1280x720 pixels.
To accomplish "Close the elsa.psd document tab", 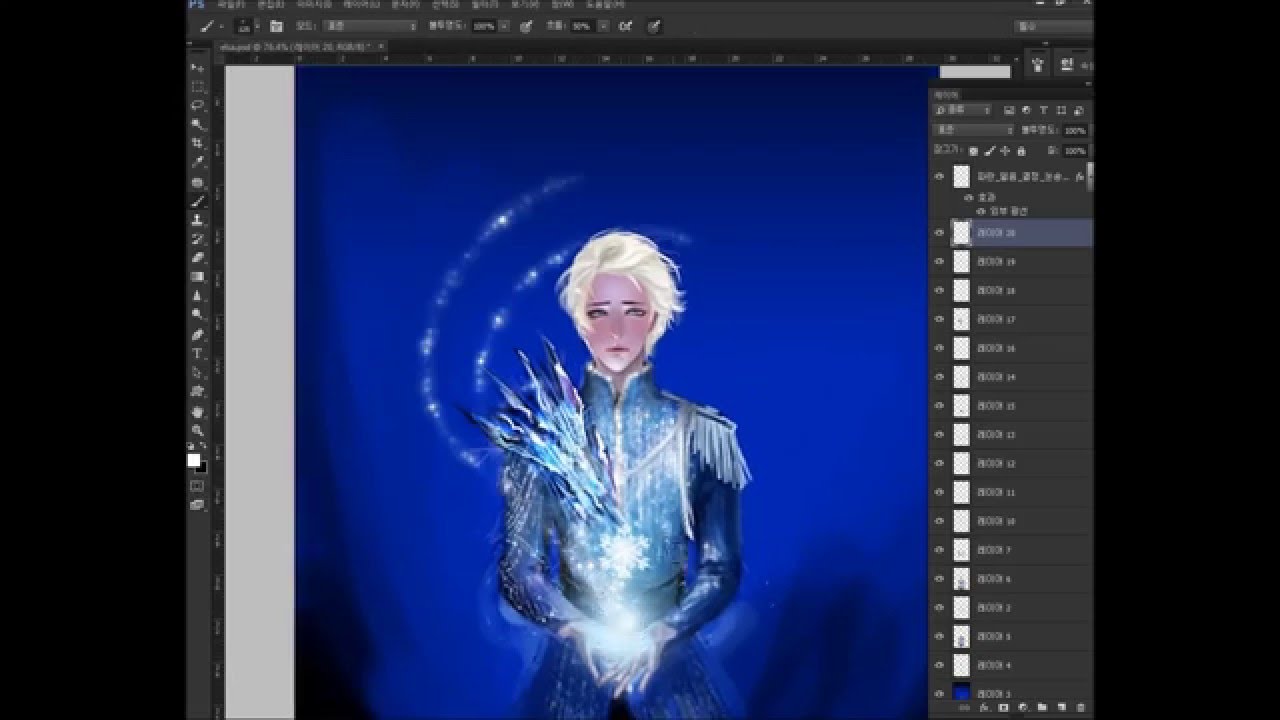I will [381, 46].
